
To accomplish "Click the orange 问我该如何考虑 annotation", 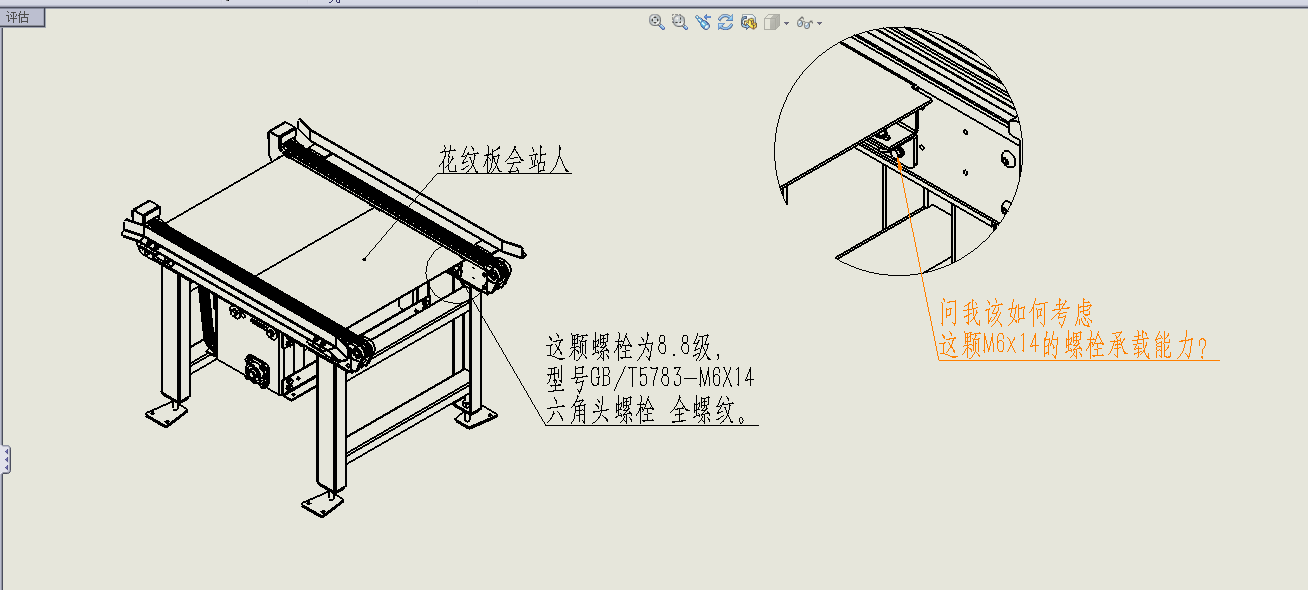I will coord(1015,315).
